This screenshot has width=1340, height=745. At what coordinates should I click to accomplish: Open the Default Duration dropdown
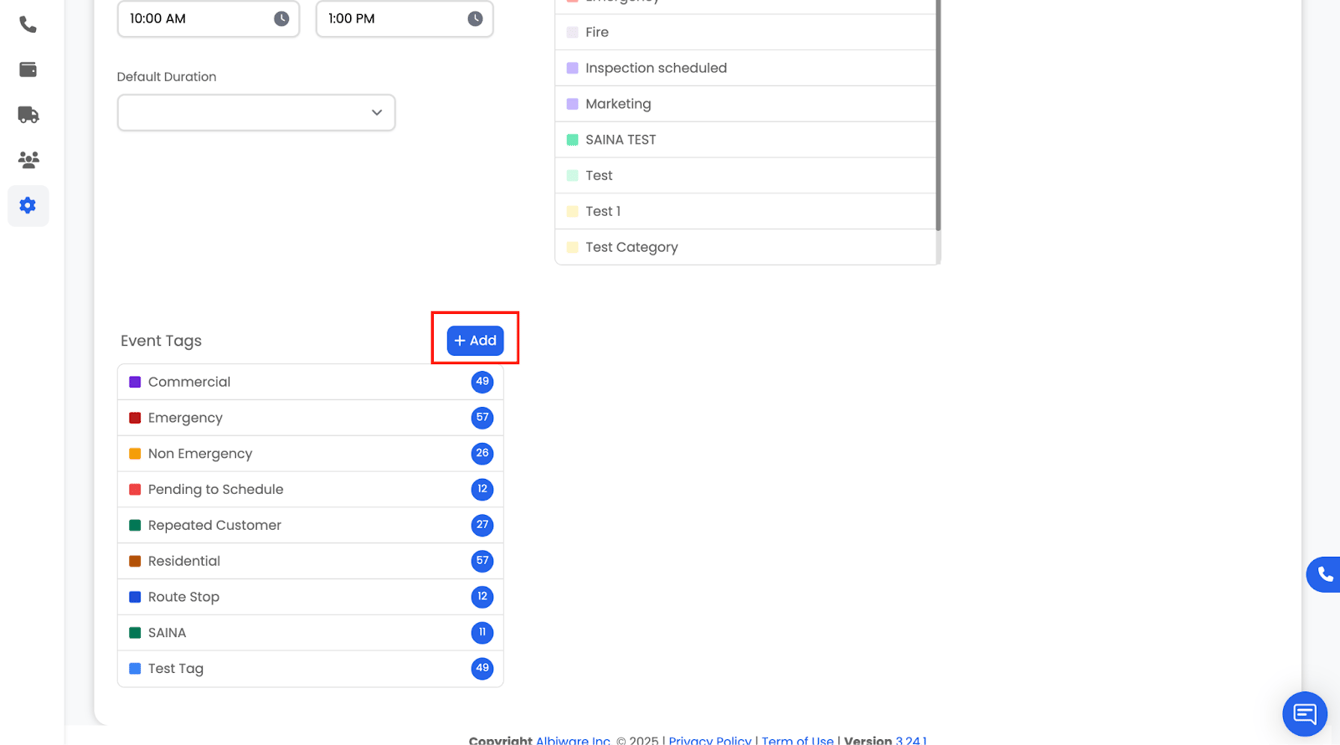coord(256,113)
